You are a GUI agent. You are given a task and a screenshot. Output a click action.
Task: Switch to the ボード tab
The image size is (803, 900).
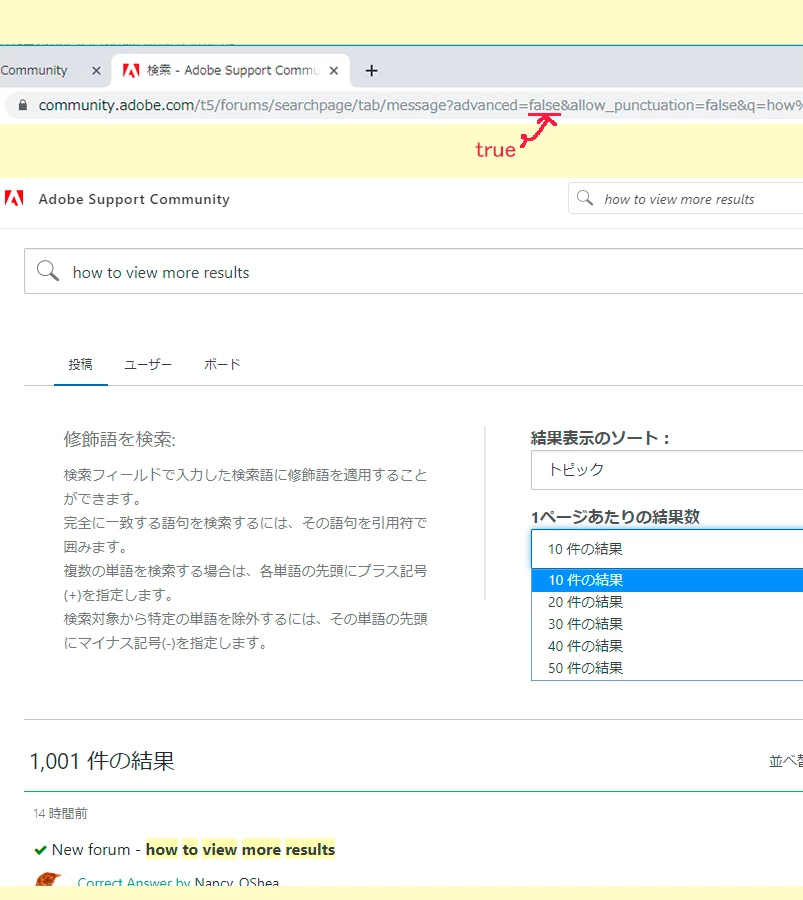[x=222, y=364]
